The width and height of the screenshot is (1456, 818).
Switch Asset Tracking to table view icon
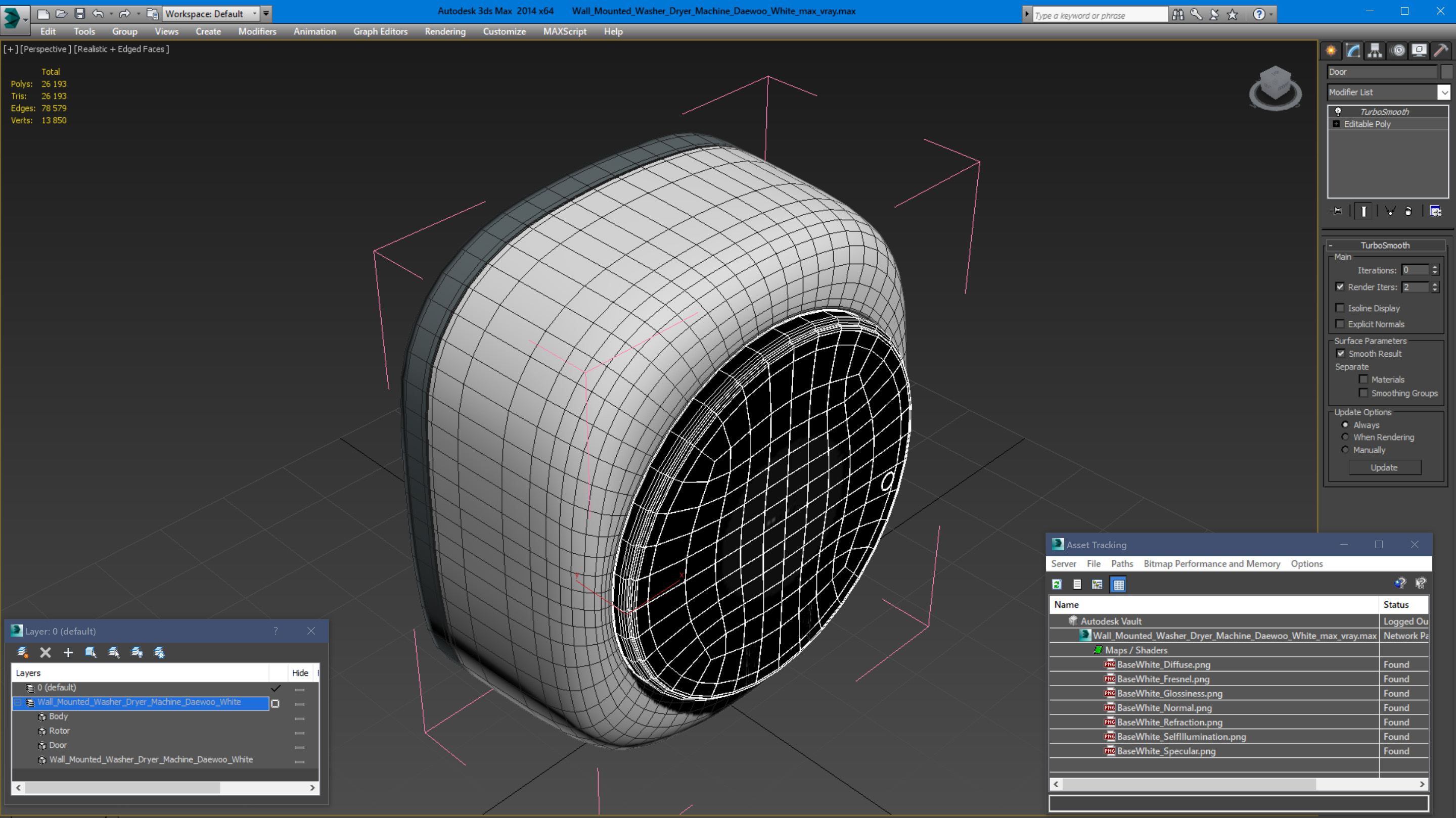1119,585
